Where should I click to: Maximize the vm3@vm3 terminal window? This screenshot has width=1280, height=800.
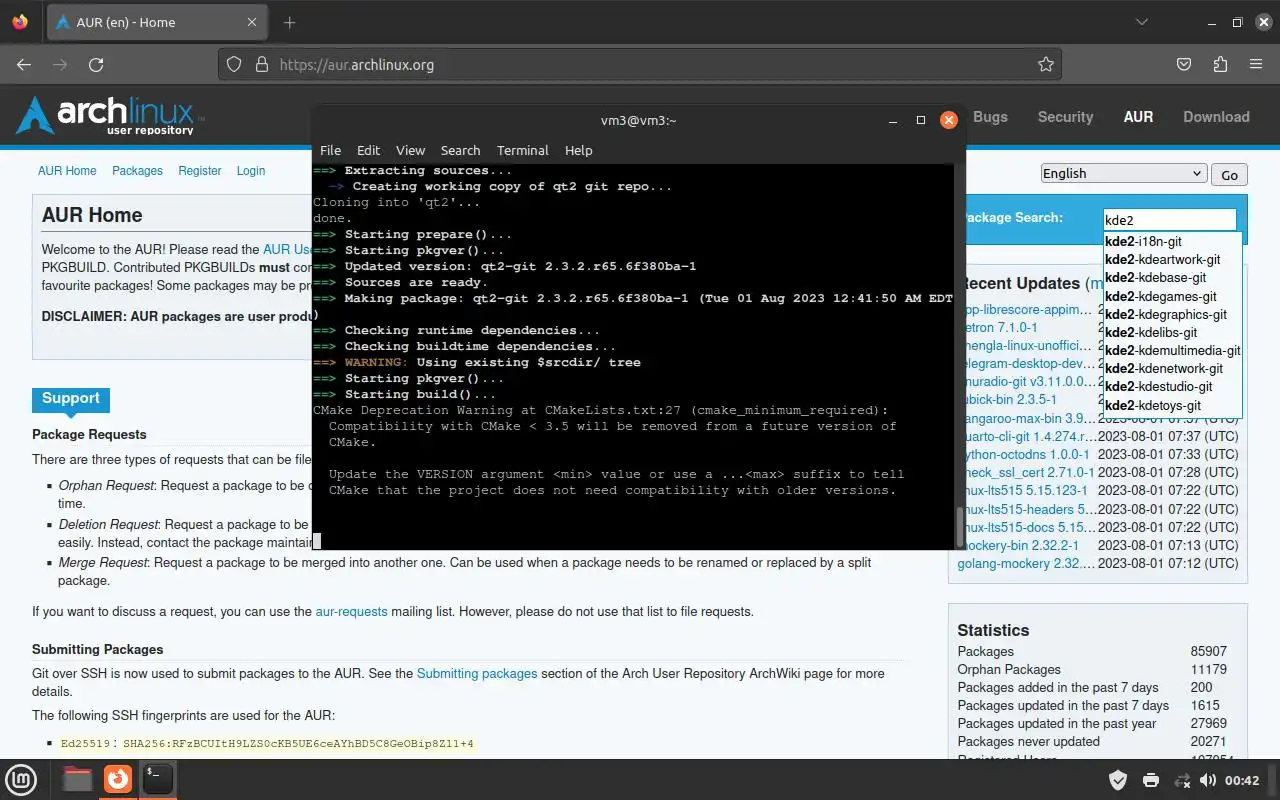(921, 120)
